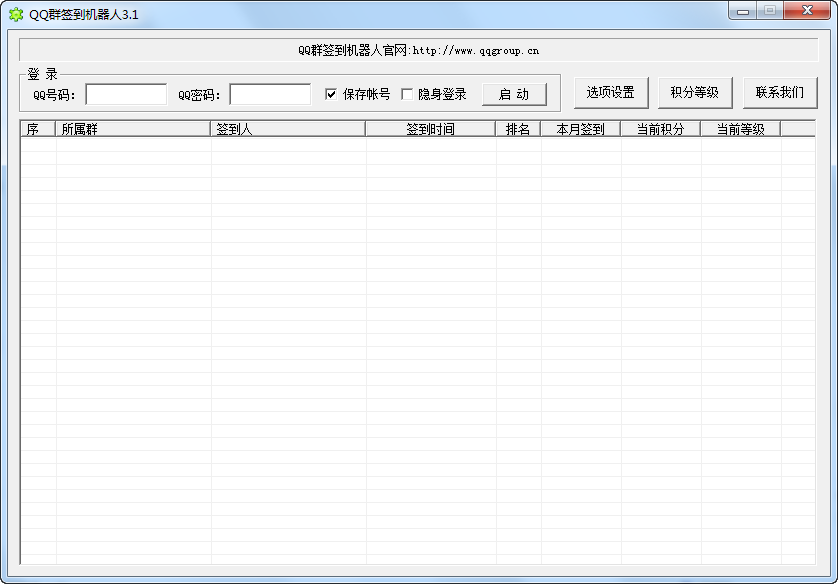Sort by the 本月签到 column header
838x584 pixels.
coord(580,129)
